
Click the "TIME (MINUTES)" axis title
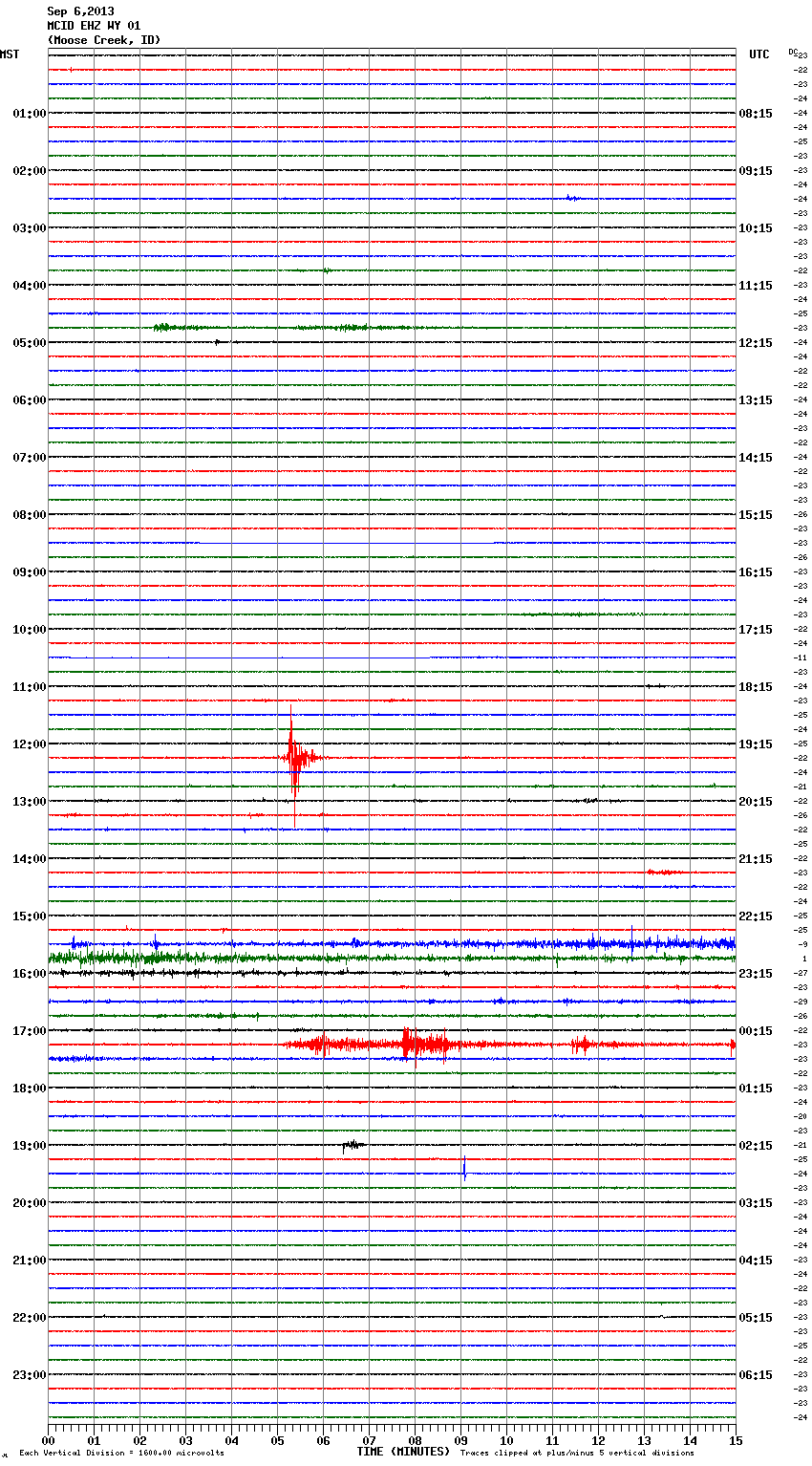[403, 1452]
